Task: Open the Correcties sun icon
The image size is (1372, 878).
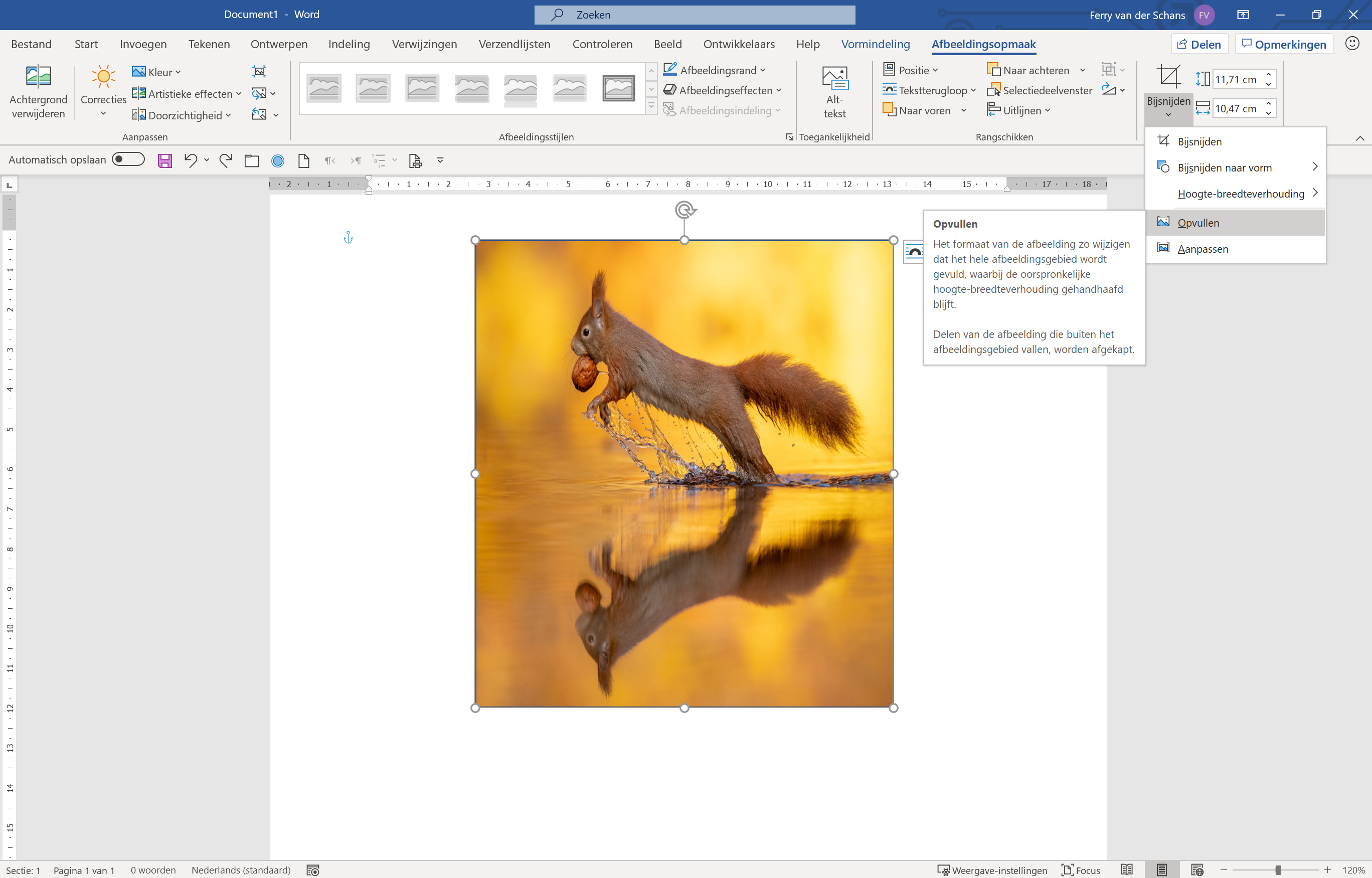Action: pyautogui.click(x=103, y=76)
